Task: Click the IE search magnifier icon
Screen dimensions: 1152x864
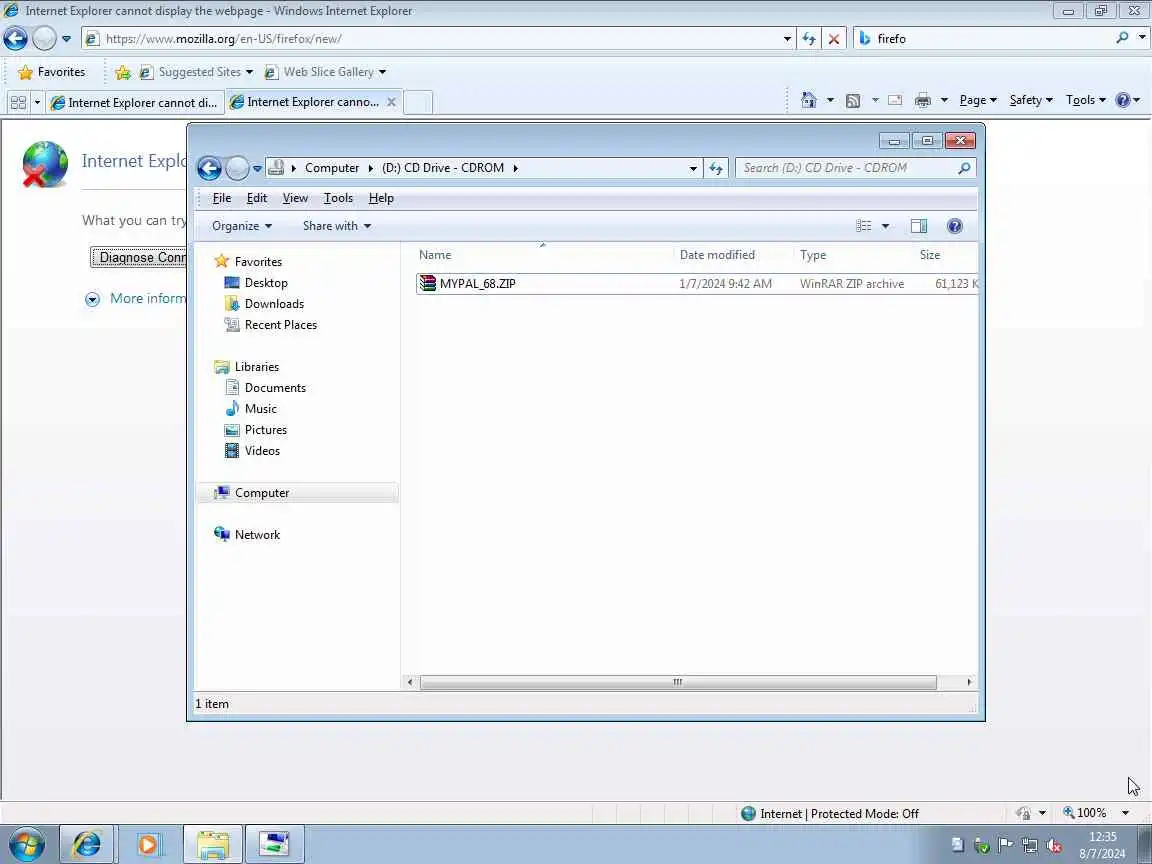Action: 1122,37
